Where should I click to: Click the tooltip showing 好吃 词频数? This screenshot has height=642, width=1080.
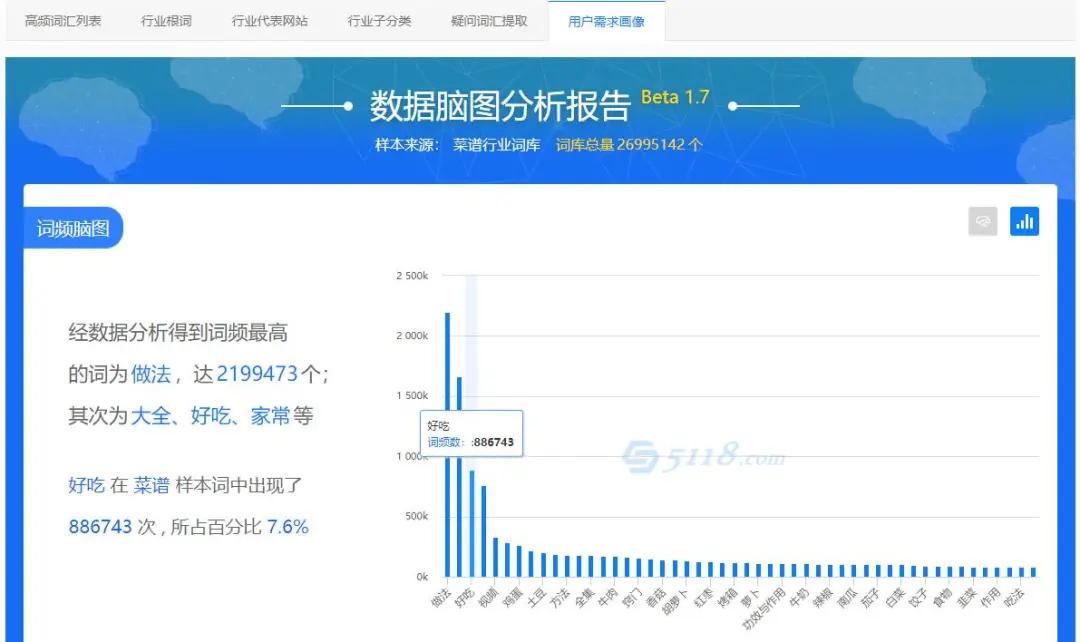pos(470,432)
